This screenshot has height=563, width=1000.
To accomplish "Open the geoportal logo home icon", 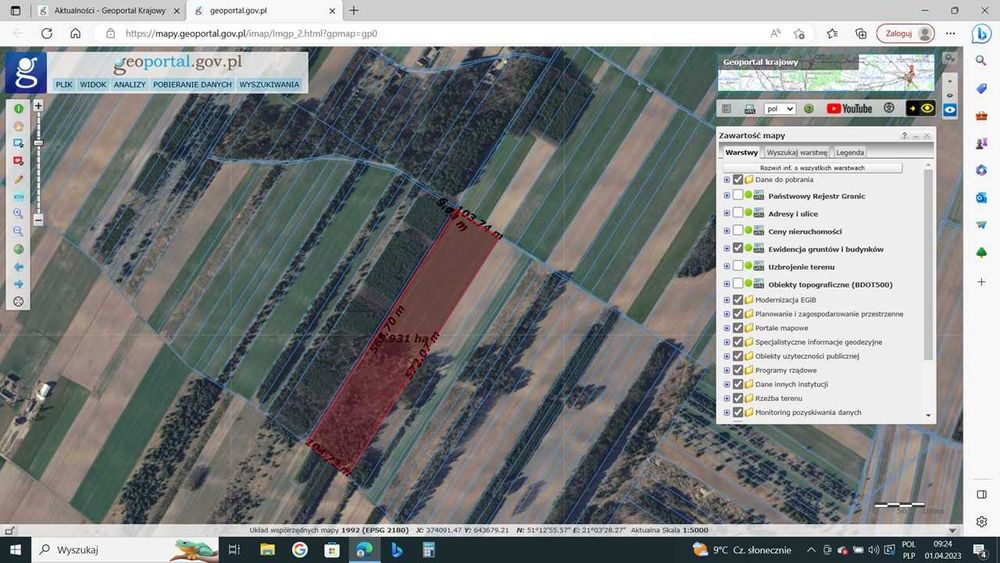I will click(x=26, y=72).
